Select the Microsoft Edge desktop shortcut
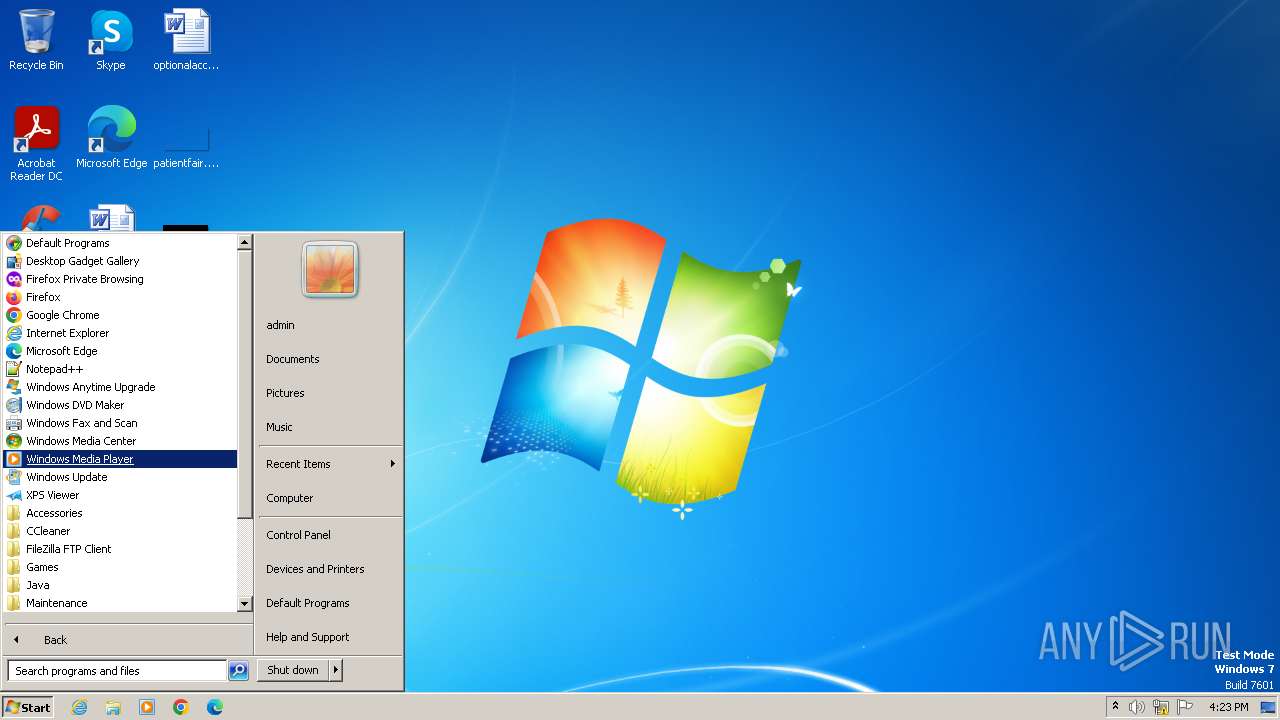The width and height of the screenshot is (1280, 720). (x=111, y=138)
